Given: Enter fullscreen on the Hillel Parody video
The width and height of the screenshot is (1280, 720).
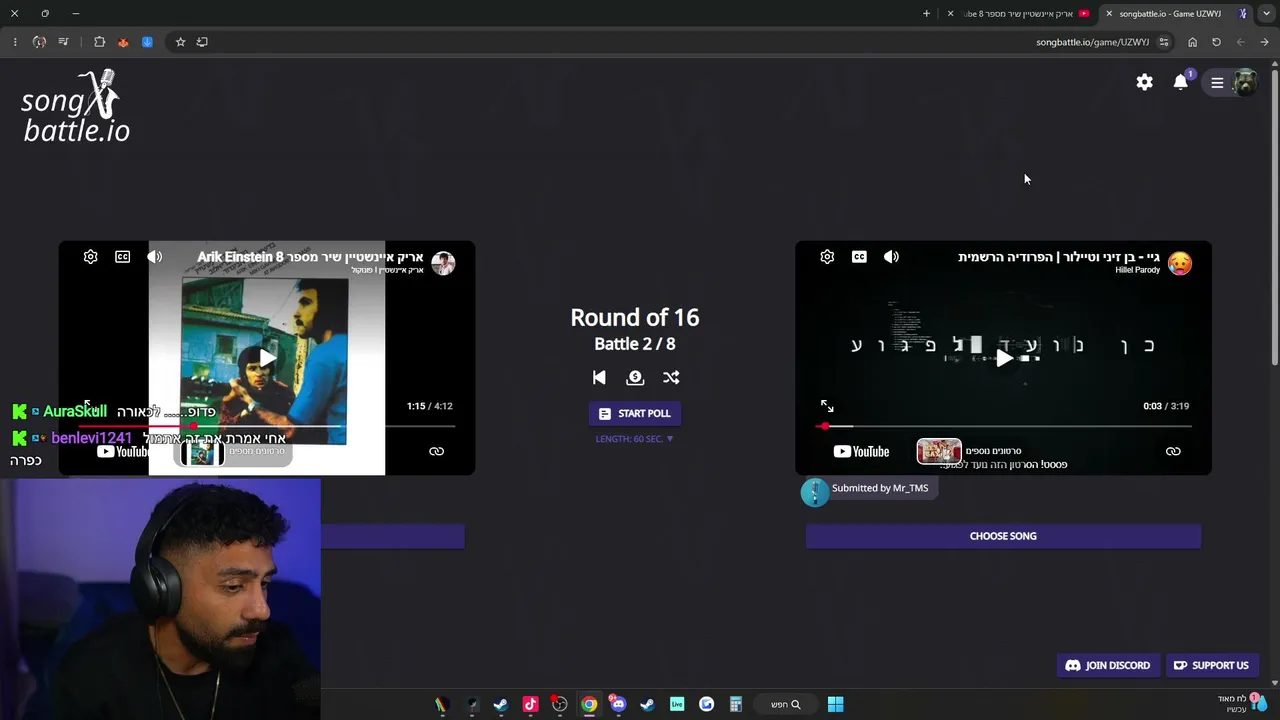Looking at the screenshot, I should [827, 406].
